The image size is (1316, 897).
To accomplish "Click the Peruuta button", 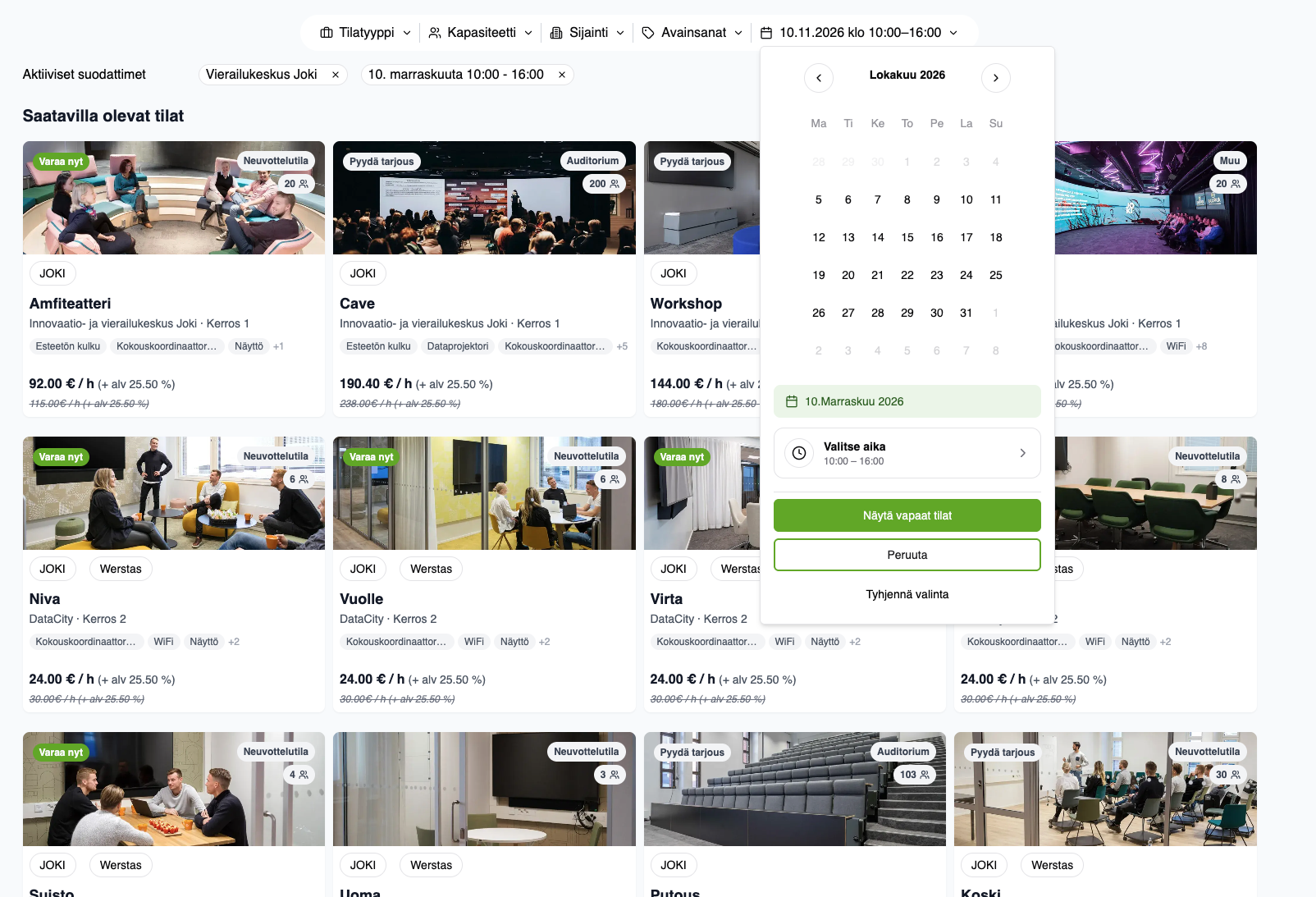I will click(x=907, y=555).
